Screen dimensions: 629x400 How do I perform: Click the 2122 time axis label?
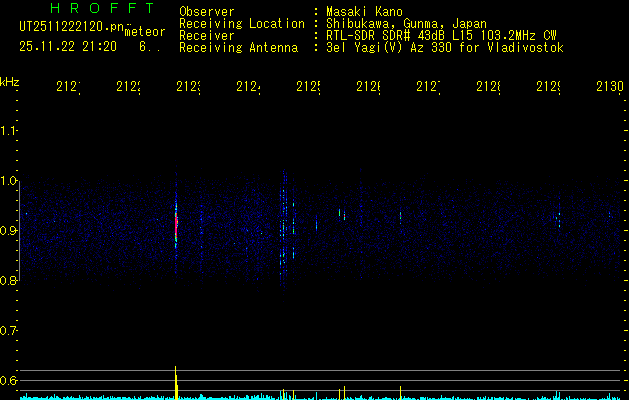click(128, 87)
